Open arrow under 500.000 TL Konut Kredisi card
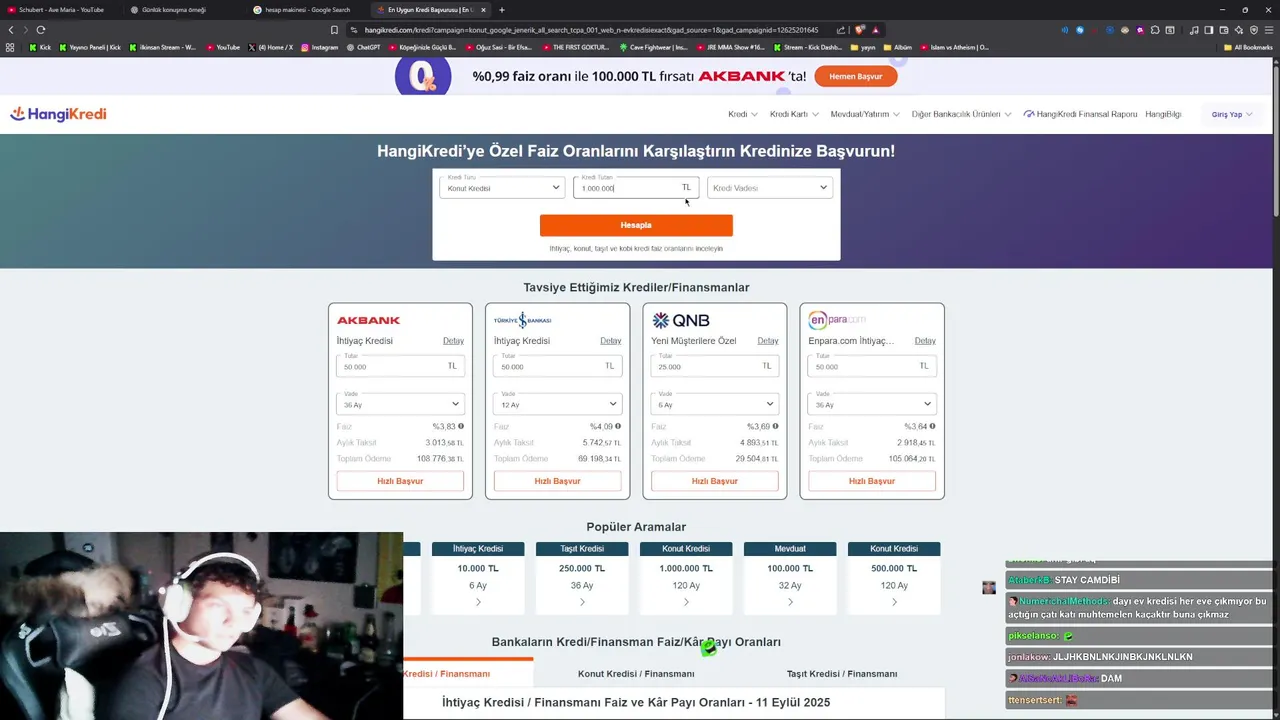 [894, 602]
